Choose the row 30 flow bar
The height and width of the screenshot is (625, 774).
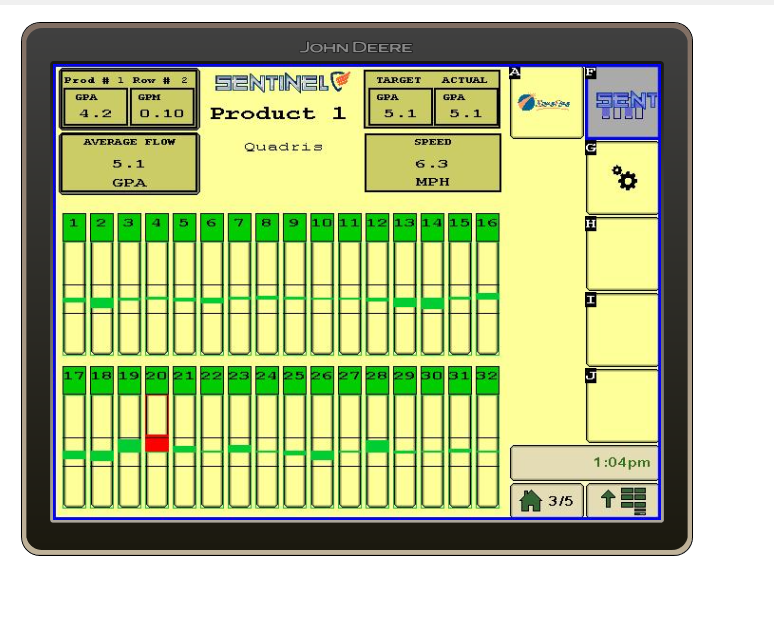432,451
